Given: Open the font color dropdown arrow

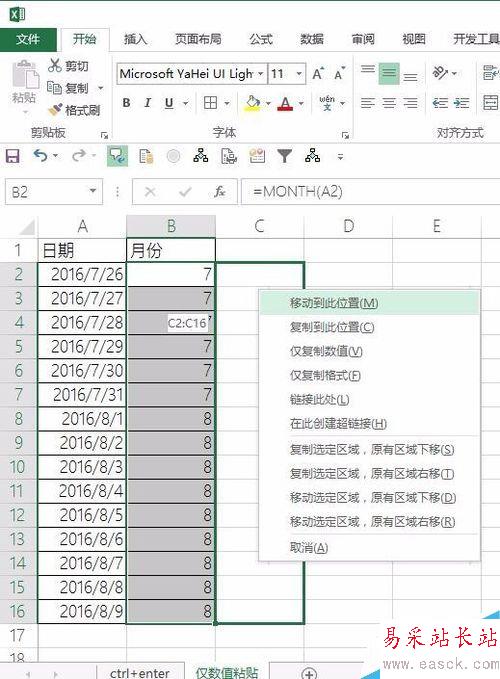Looking at the screenshot, I should click(x=301, y=103).
